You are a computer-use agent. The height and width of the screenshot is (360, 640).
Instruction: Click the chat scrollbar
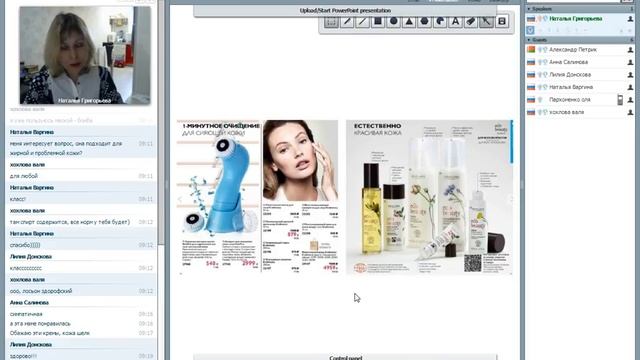tap(161, 122)
